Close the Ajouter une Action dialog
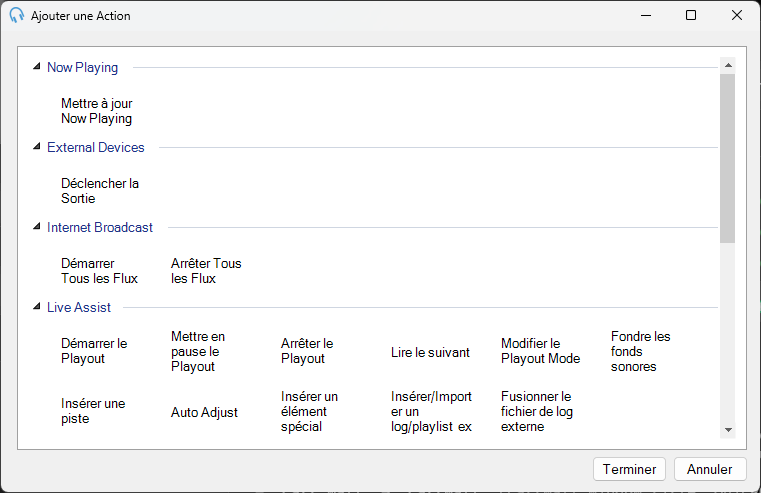Viewport: 761px width, 493px height. 737,16
